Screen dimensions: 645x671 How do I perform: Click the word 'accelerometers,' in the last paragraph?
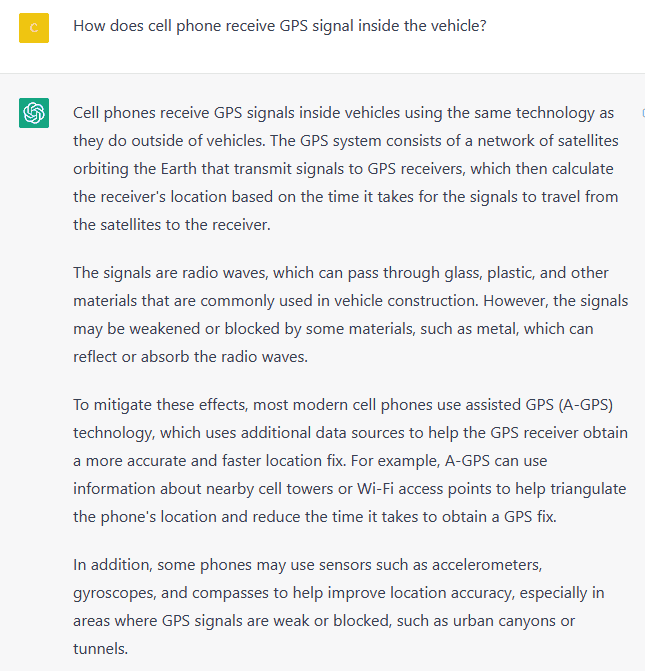click(487, 565)
